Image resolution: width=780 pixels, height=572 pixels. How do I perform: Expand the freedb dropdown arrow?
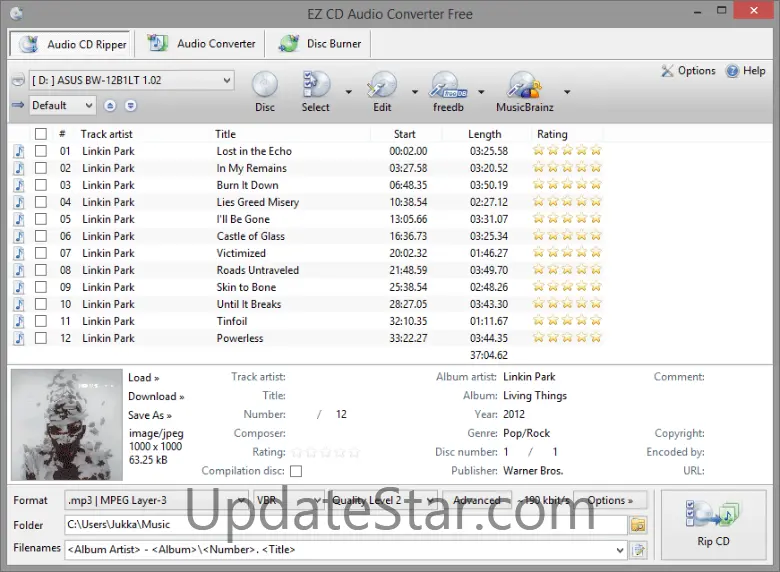[x=481, y=92]
